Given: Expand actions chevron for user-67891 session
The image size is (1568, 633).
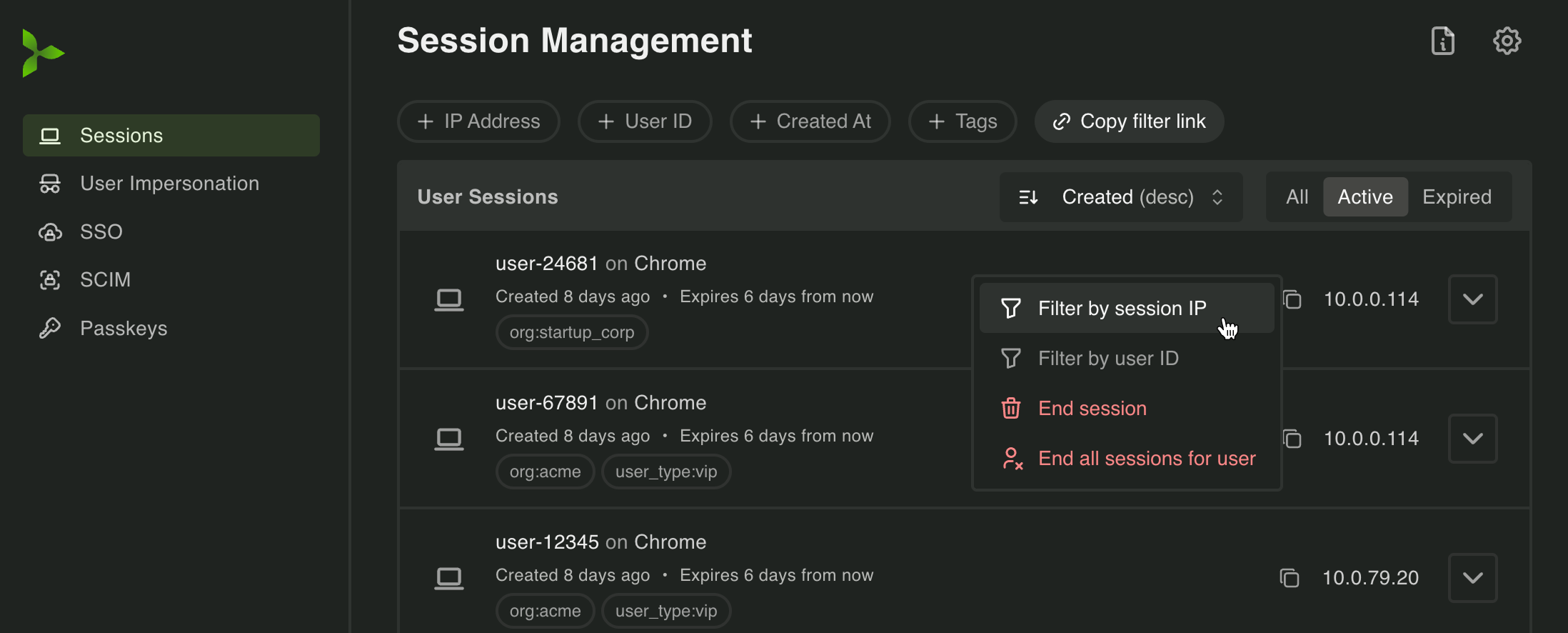Looking at the screenshot, I should [x=1472, y=439].
